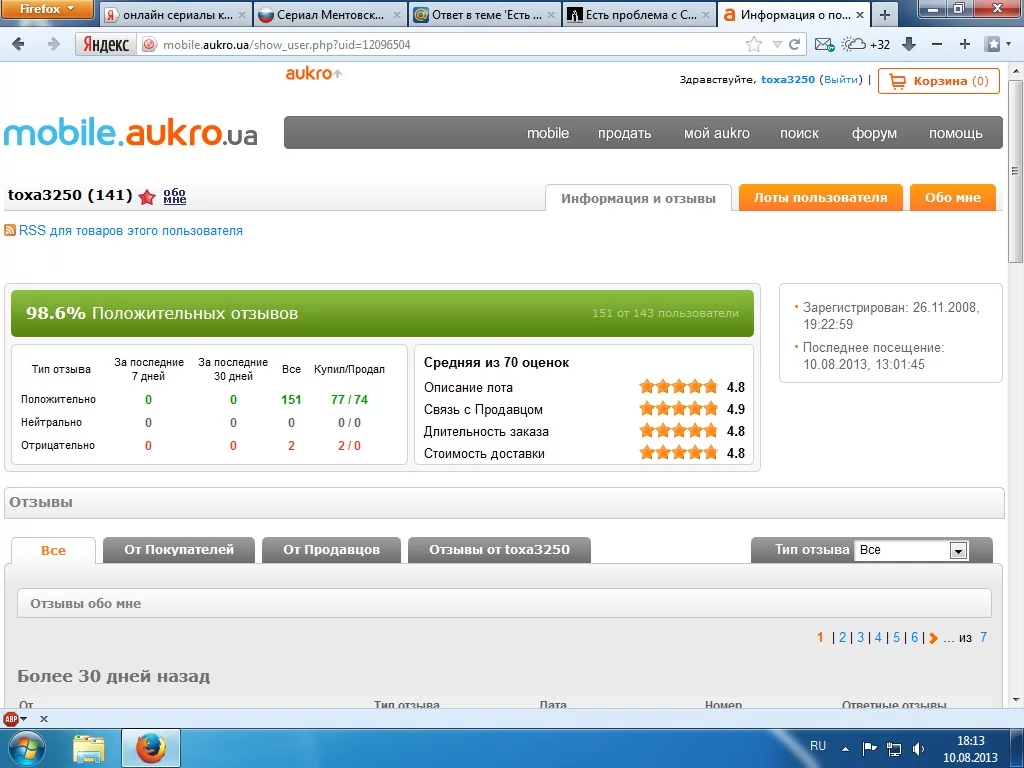This screenshot has width=1024, height=768.
Task: Click the volume speaker tray icon
Action: click(x=919, y=748)
